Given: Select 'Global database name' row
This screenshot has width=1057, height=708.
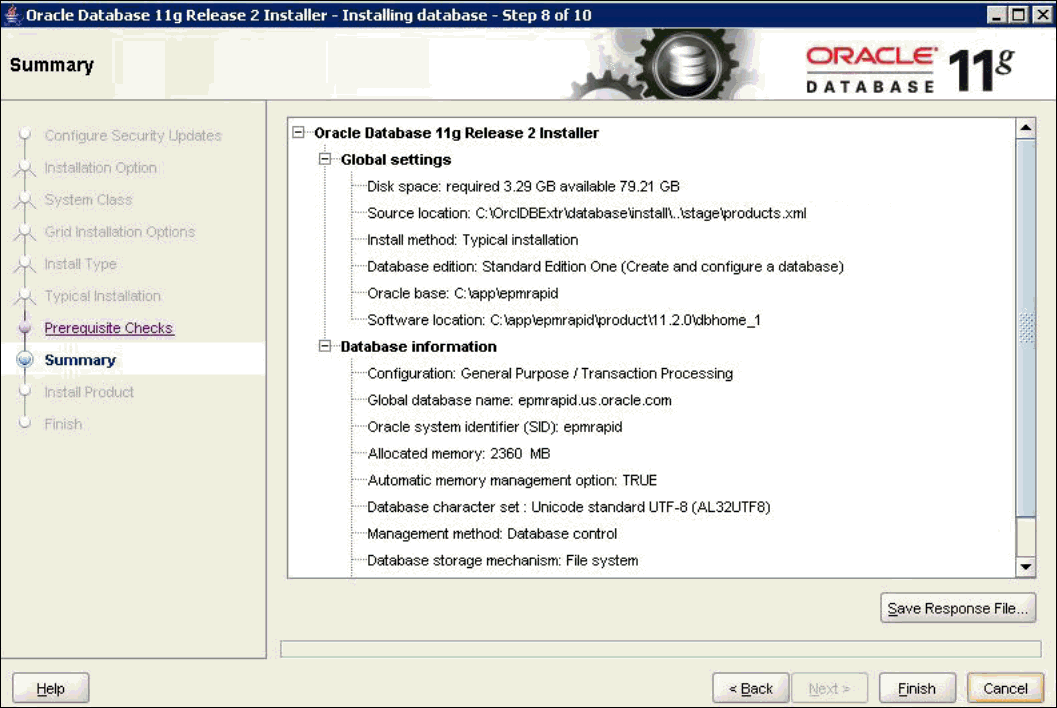Looking at the screenshot, I should click(519, 401).
